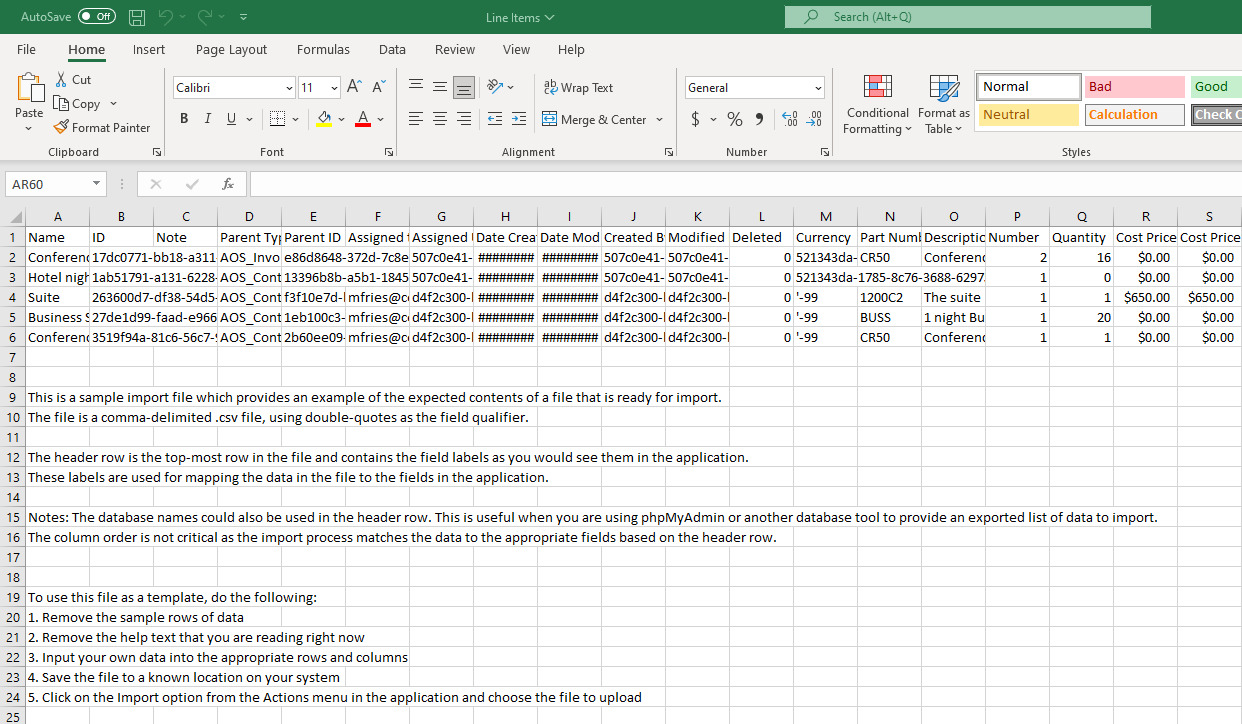Open the Line Items title dropdown

(x=520, y=17)
